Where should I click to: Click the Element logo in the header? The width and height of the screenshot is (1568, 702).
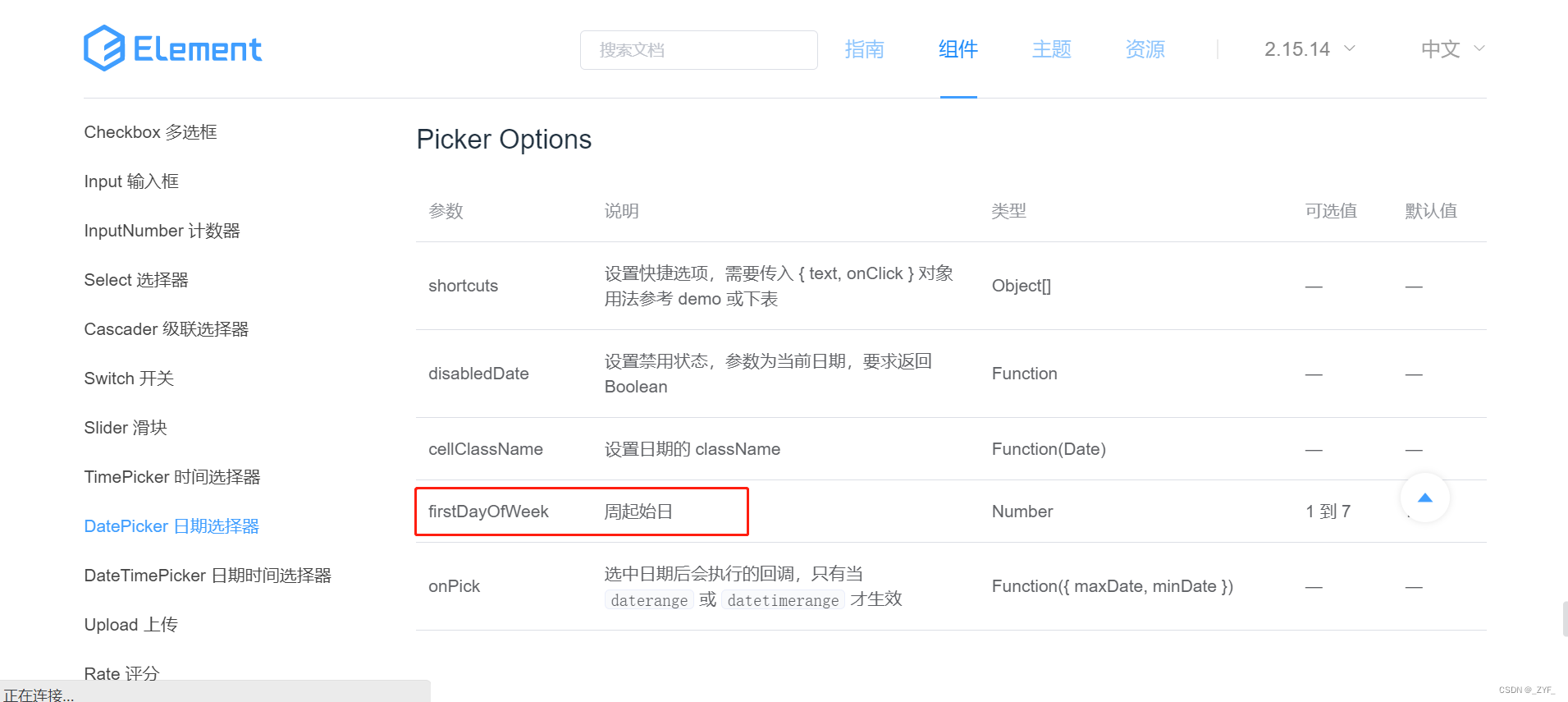[x=172, y=48]
